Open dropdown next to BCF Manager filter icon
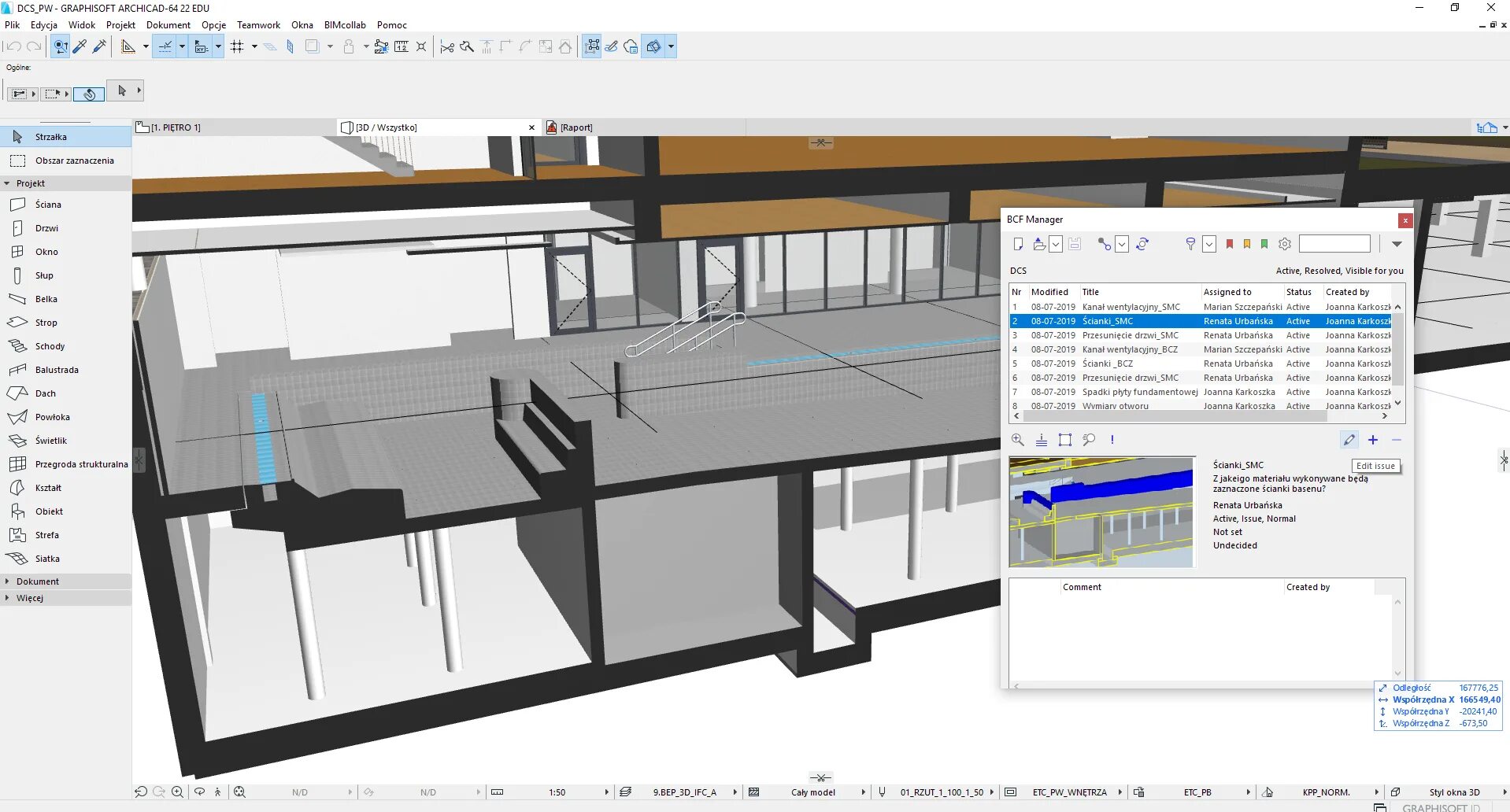1510x812 pixels. pyautogui.click(x=1209, y=244)
